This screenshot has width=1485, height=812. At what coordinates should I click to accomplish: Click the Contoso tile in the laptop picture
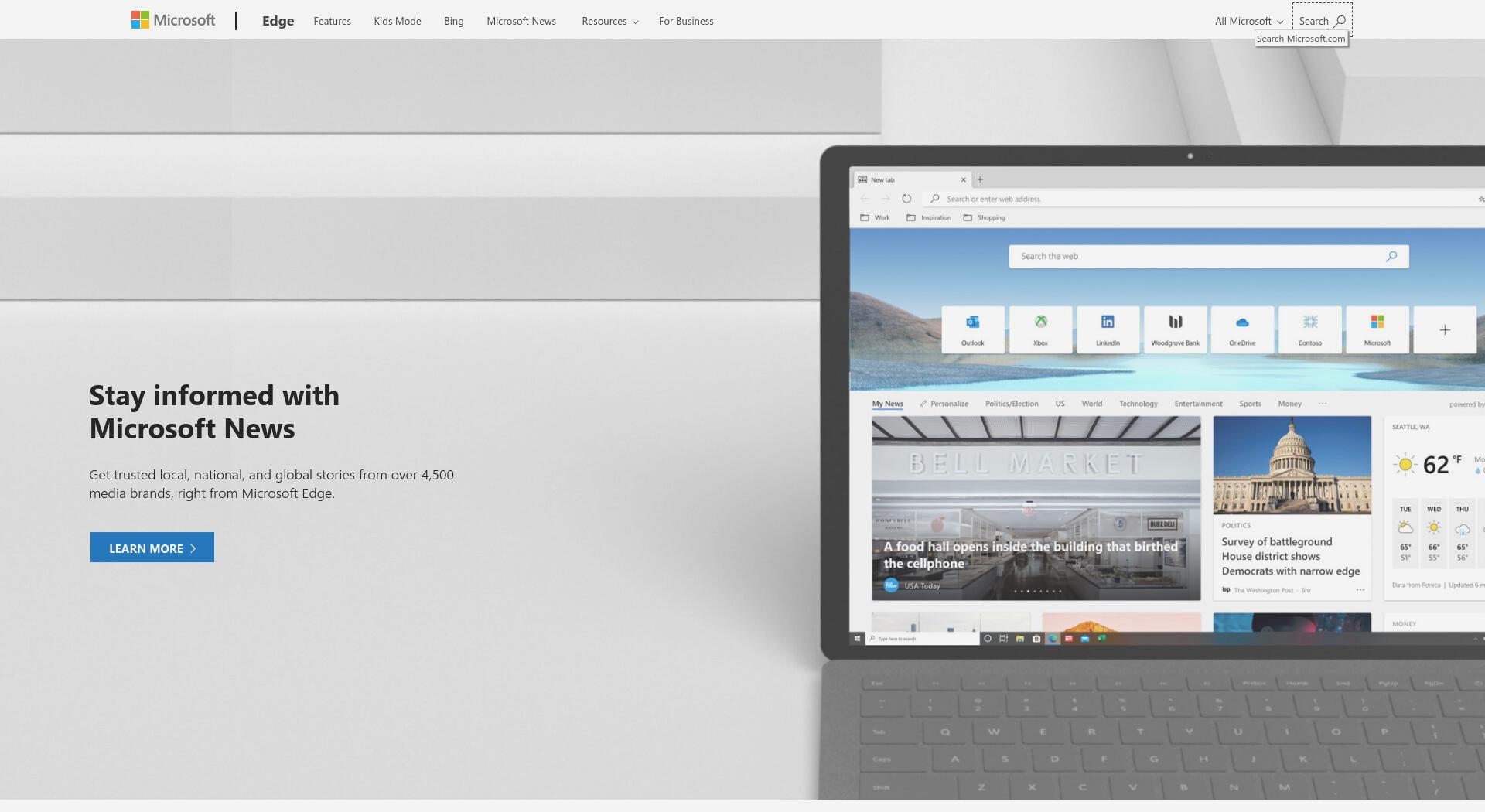1310,329
